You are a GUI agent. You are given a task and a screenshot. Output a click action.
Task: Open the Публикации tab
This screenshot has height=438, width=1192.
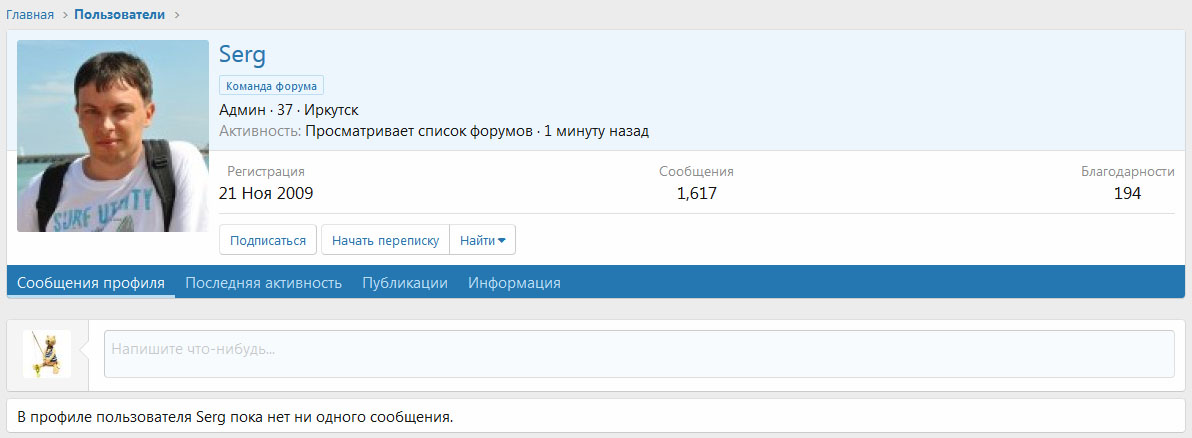tap(405, 283)
